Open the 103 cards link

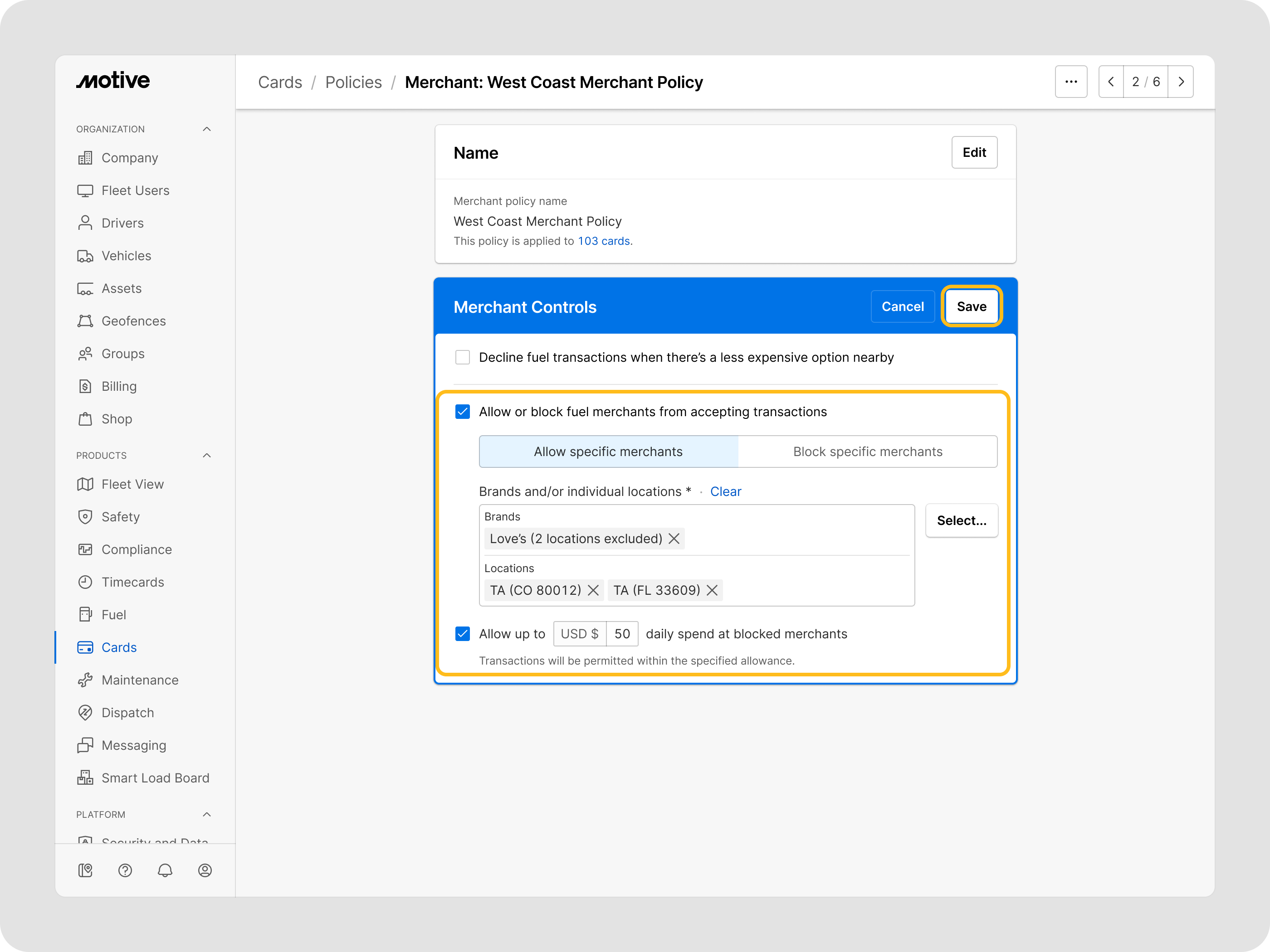(603, 241)
